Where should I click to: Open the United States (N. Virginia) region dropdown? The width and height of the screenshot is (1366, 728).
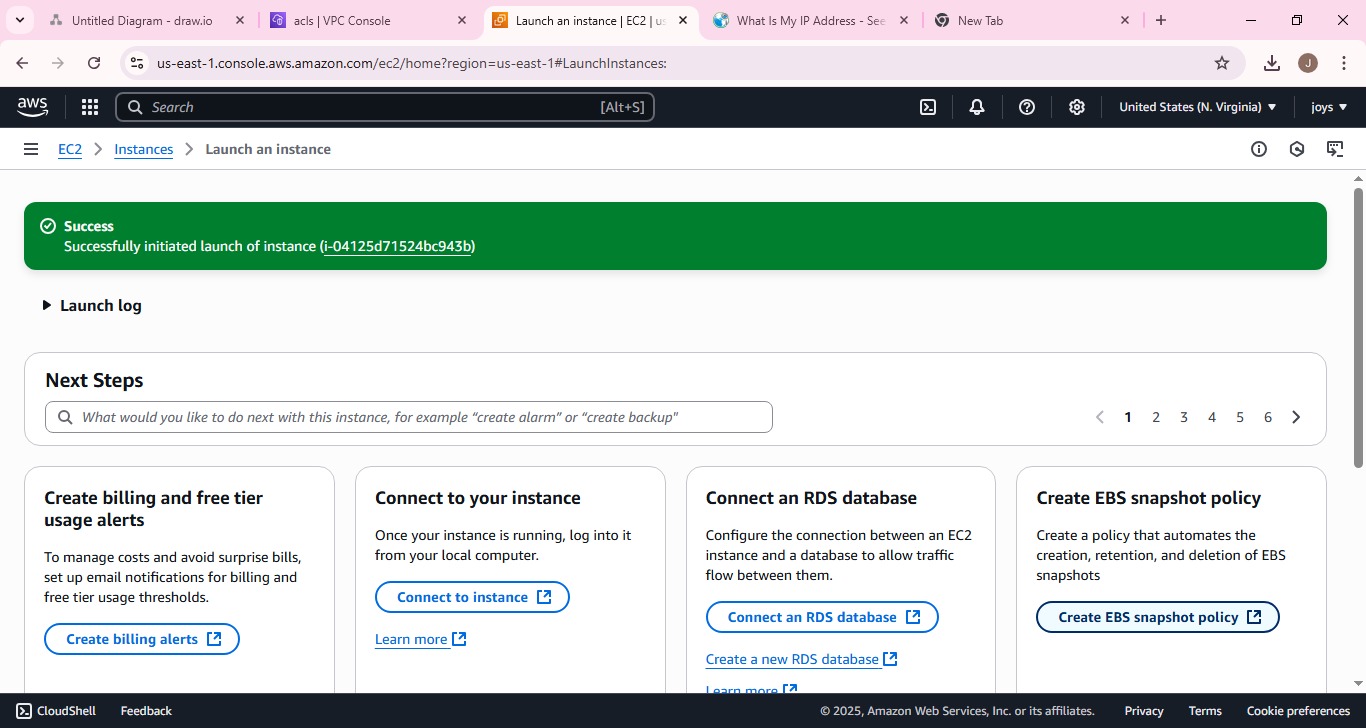pyautogui.click(x=1197, y=107)
